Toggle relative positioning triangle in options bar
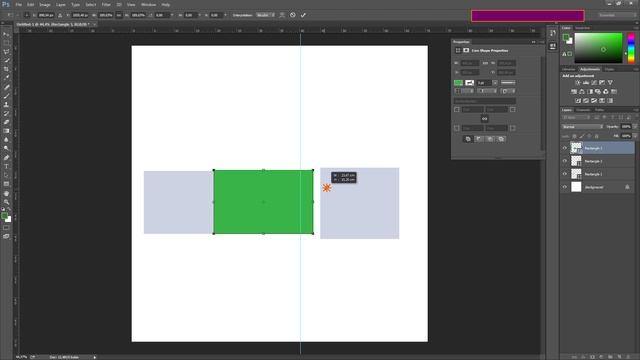640x360 pixels. pyautogui.click(x=60, y=15)
